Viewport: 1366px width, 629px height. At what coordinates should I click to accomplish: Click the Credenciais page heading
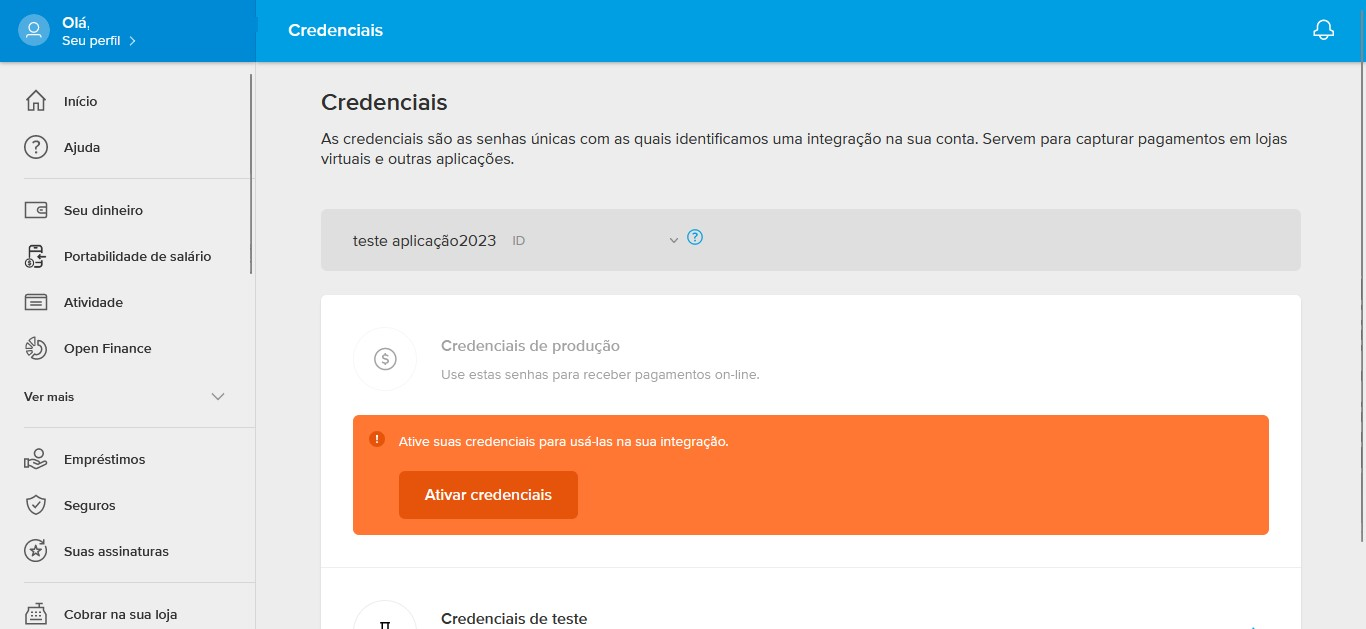pyautogui.click(x=384, y=102)
